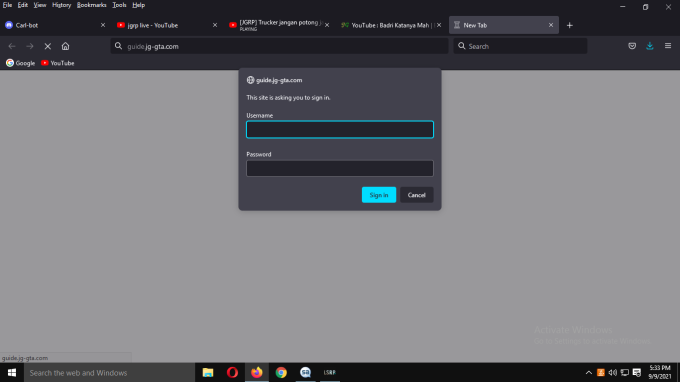Close the Carl-bot tab

click(103, 25)
